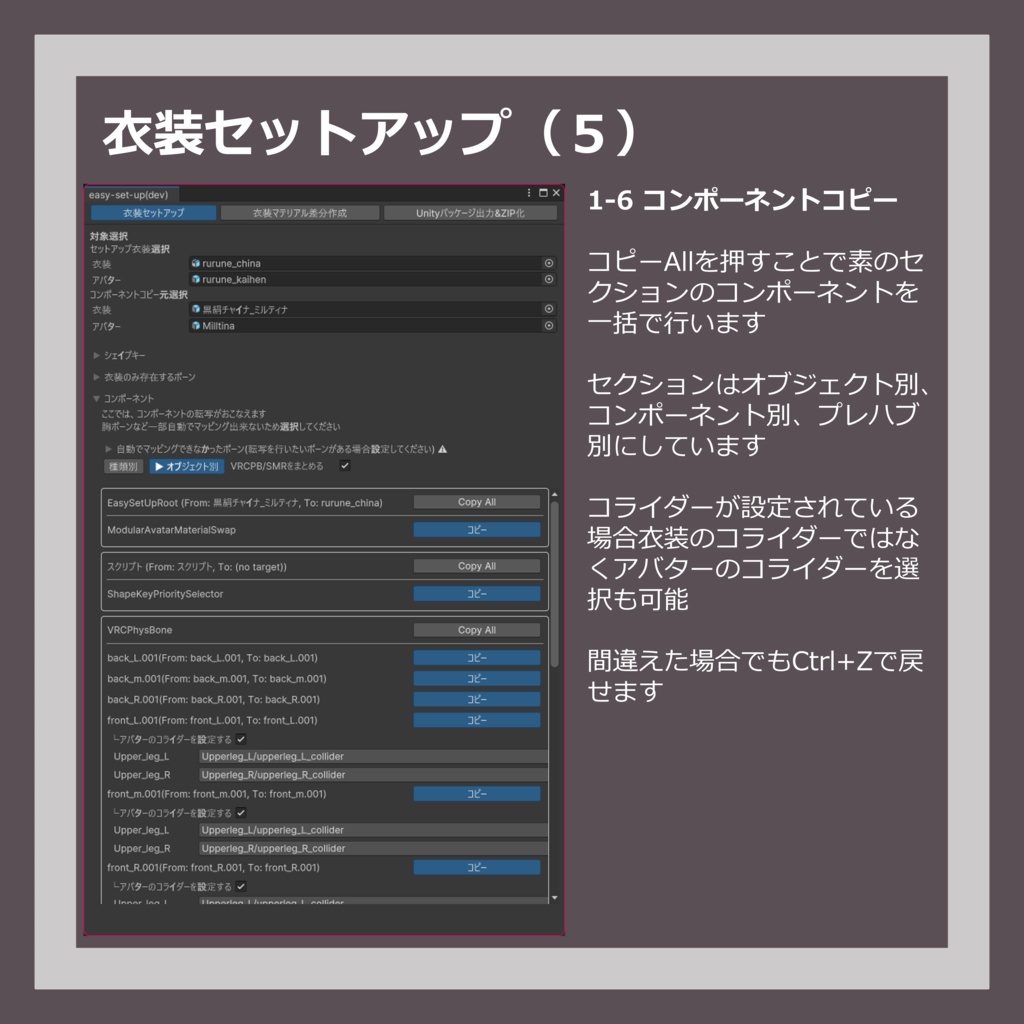Click コピー for ModularAvatarMaterialSwap
The width and height of the screenshot is (1024, 1024).
477,530
